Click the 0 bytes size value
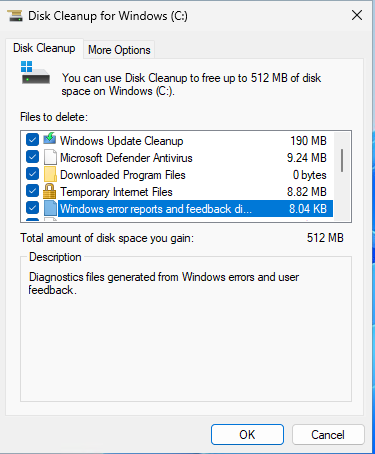The width and height of the screenshot is (375, 454). 310,175
